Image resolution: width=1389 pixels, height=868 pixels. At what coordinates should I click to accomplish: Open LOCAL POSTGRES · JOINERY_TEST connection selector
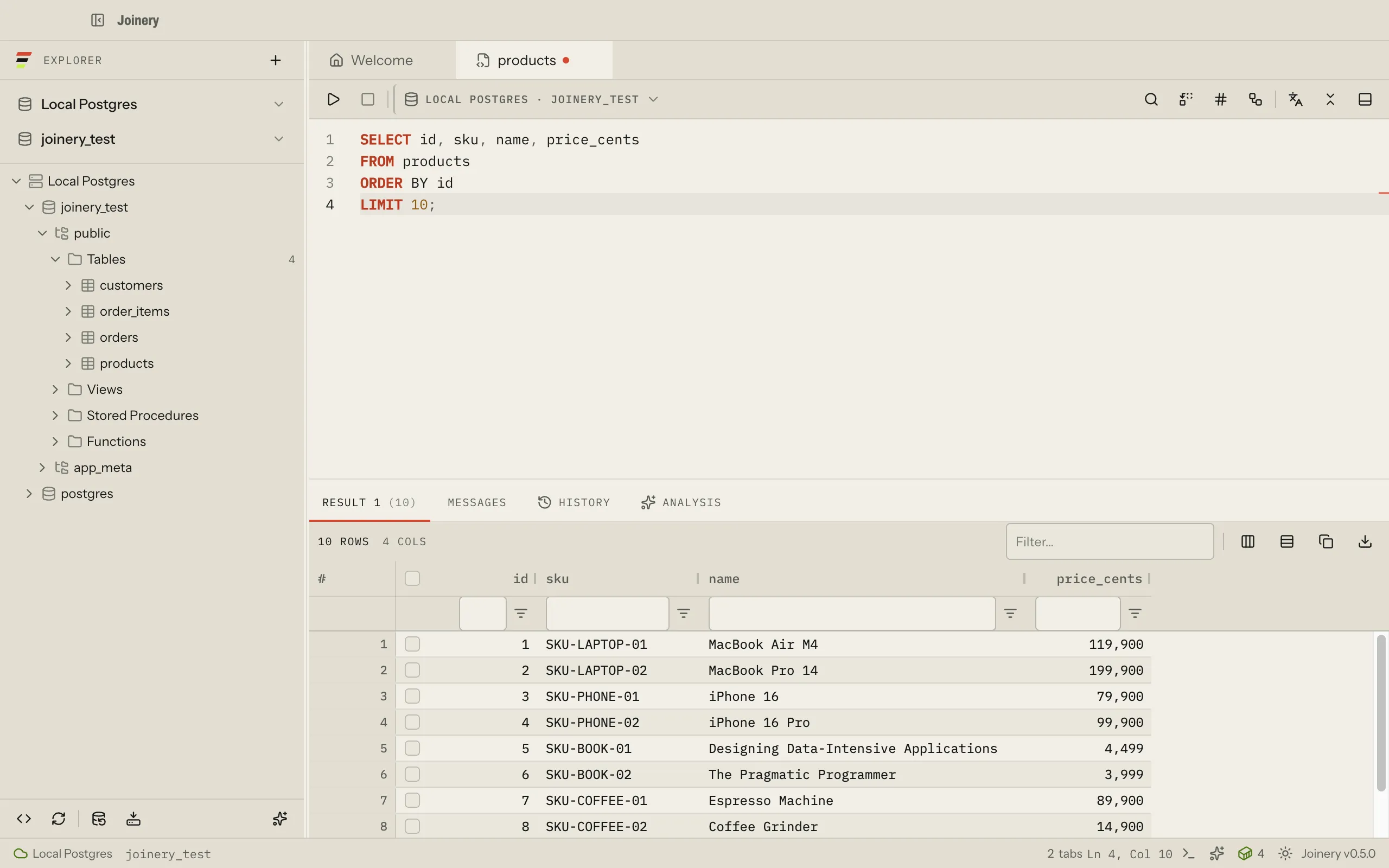[531, 99]
